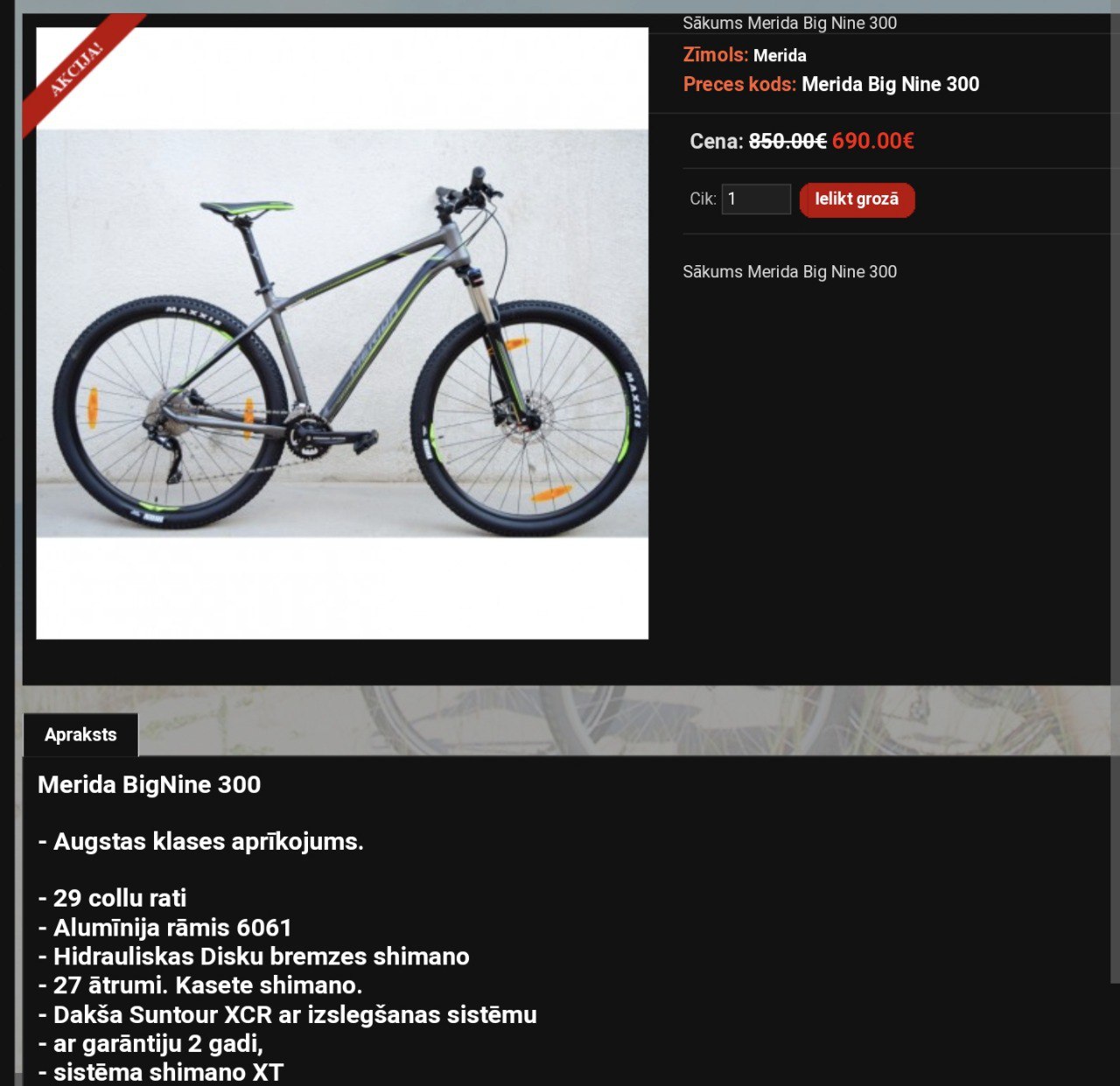Viewport: 1120px width, 1086px height.
Task: Click the vertical page scrollbar
Action: click(x=1115, y=499)
